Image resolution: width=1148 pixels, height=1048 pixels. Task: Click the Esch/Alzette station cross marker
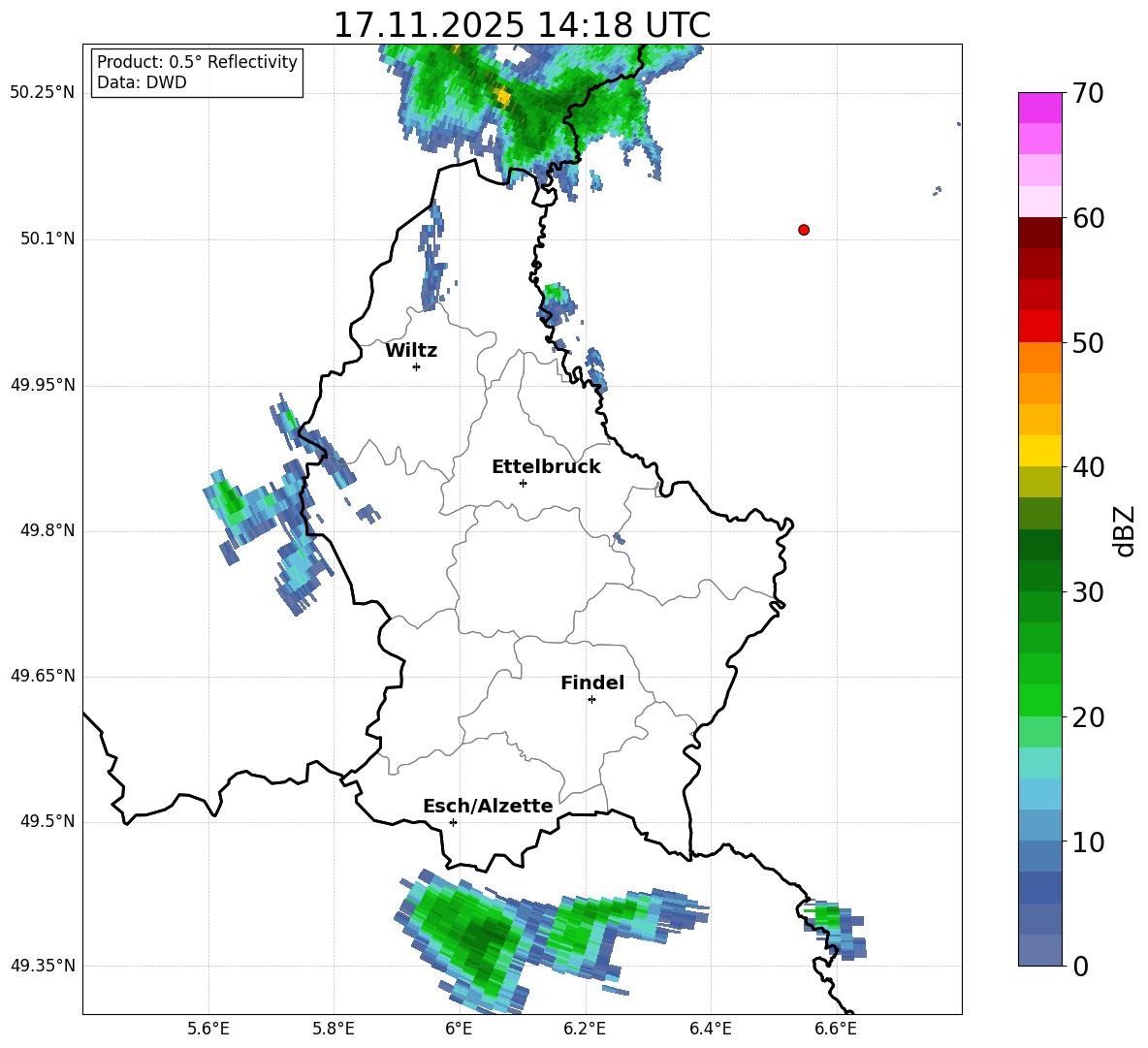[x=453, y=822]
